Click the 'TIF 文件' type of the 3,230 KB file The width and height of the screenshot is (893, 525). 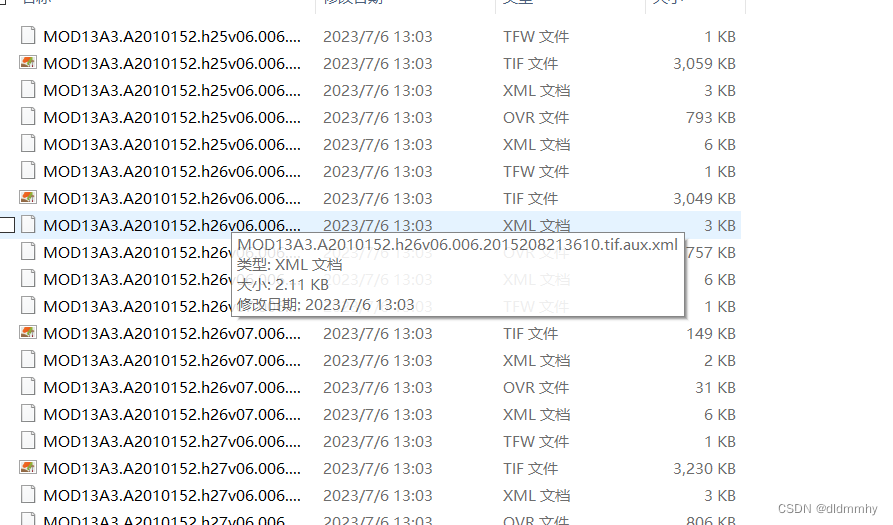530,469
